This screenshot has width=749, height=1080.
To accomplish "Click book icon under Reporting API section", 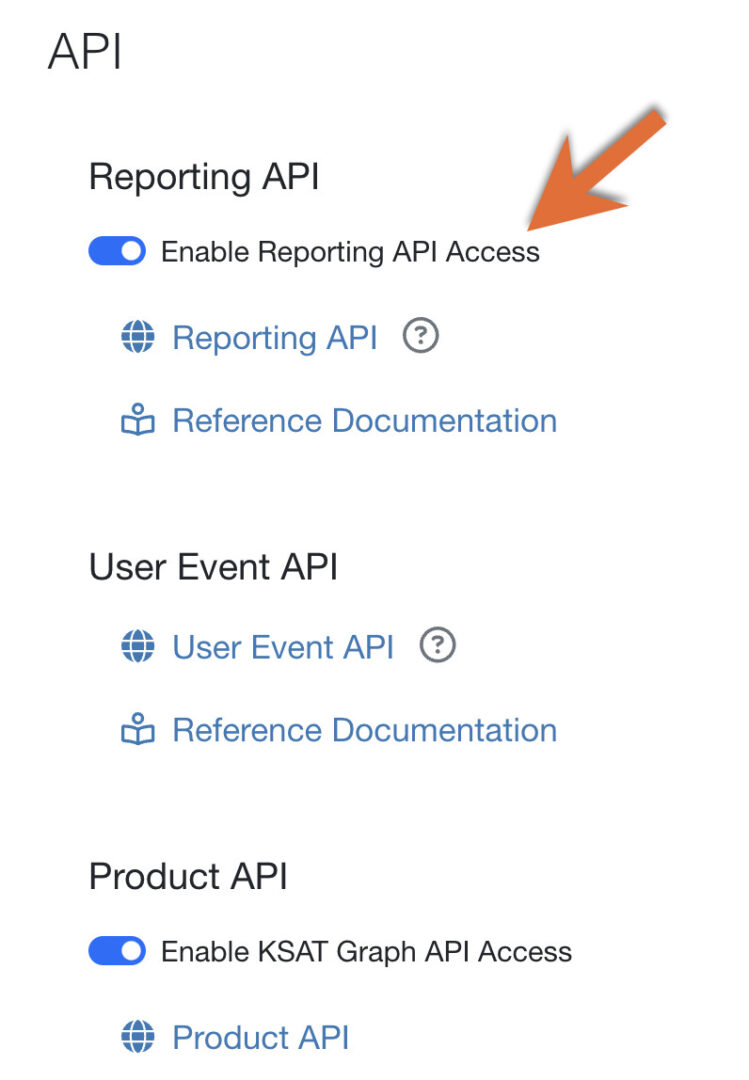I will [x=138, y=419].
